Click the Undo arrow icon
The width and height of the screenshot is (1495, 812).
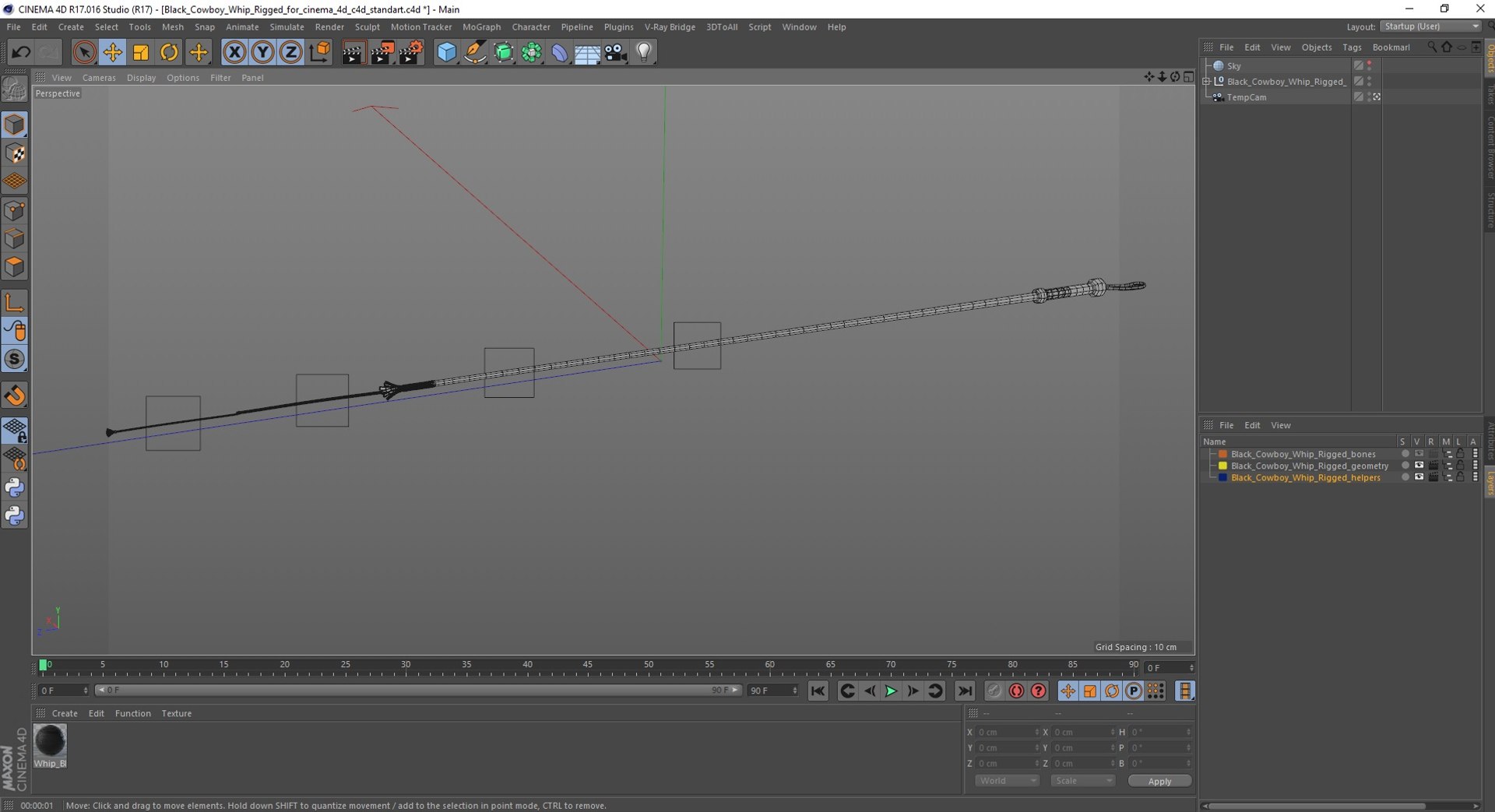click(20, 52)
